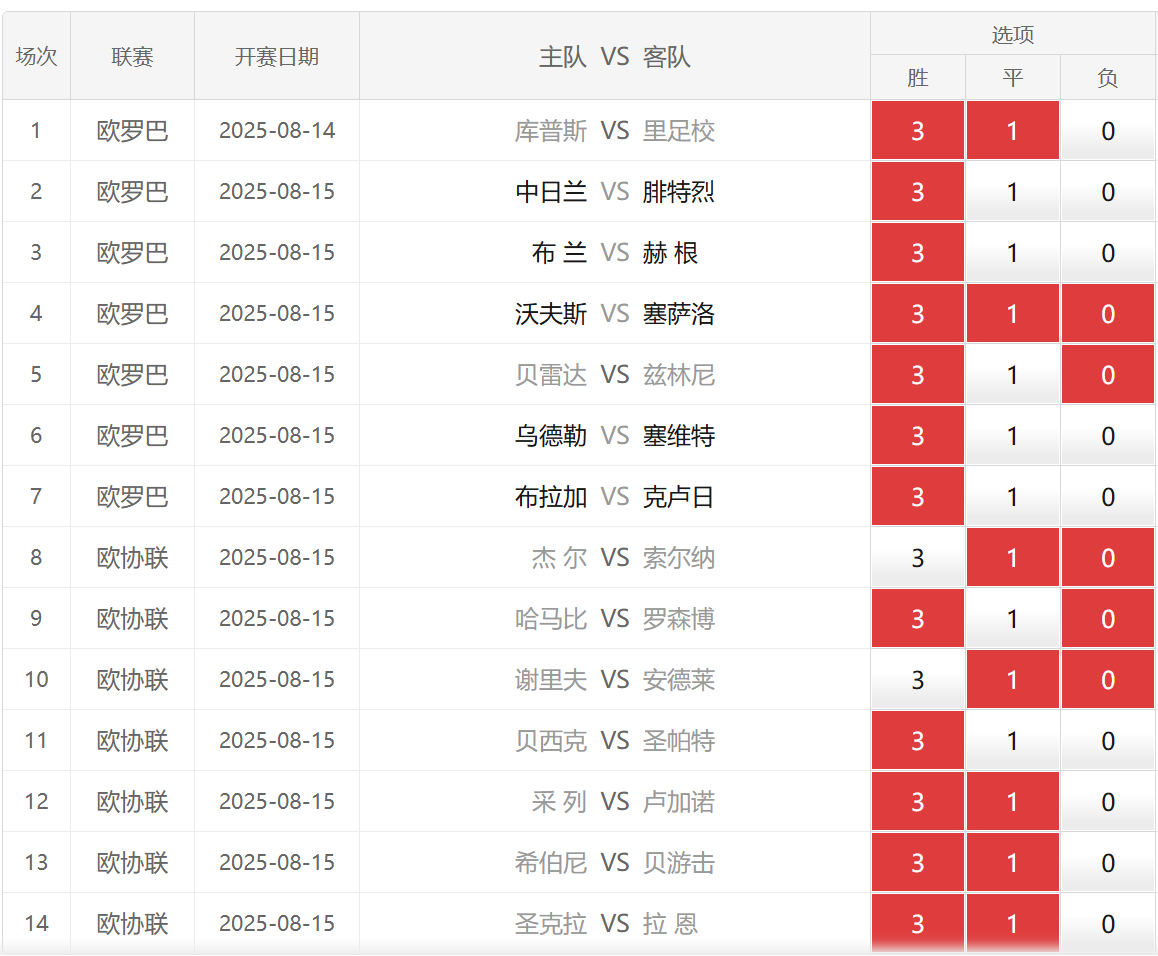The width and height of the screenshot is (1158, 956).
Task: Click the 负 sub-header
Action: point(1108,78)
